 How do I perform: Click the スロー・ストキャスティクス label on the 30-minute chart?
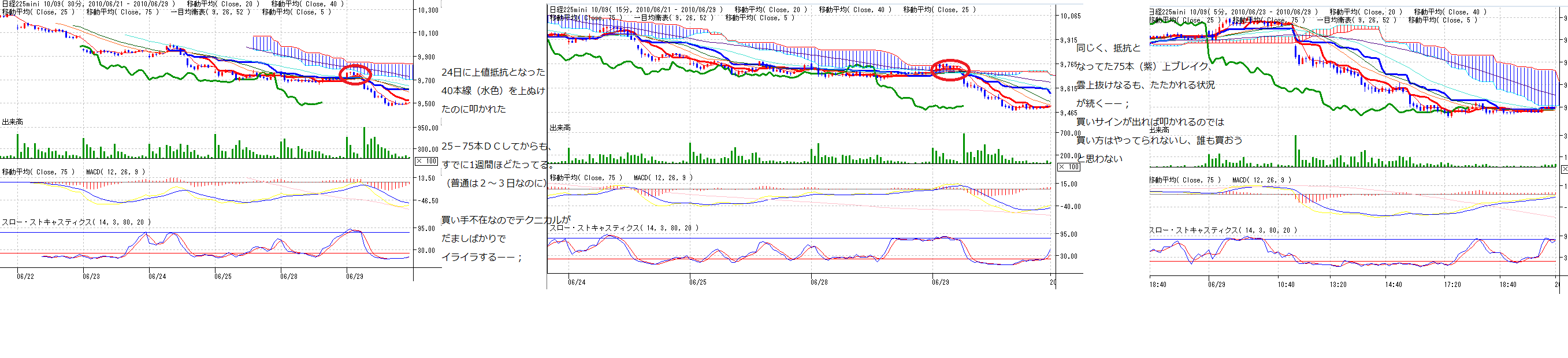coord(76,222)
